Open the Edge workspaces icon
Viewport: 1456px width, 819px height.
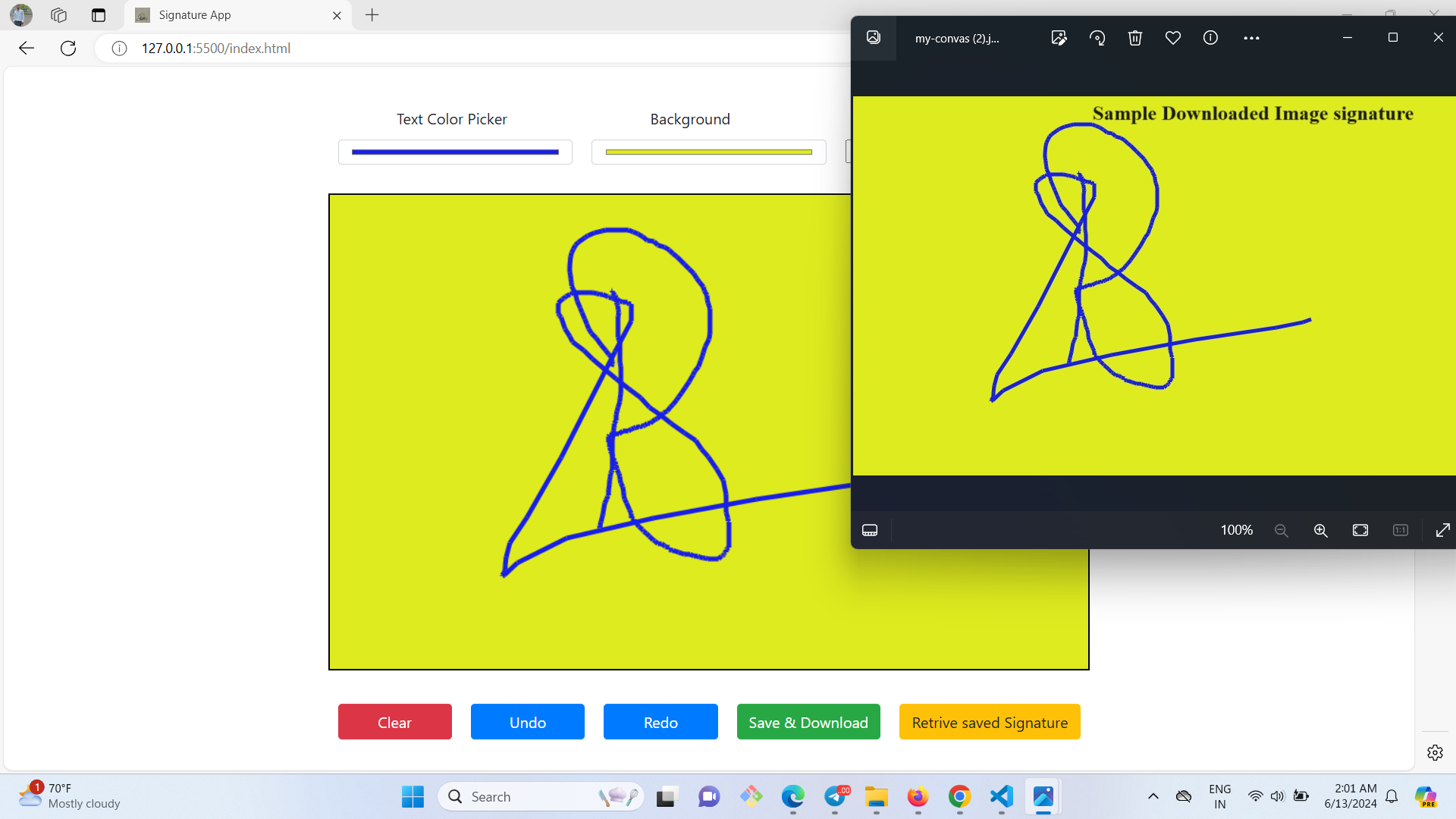point(59,15)
